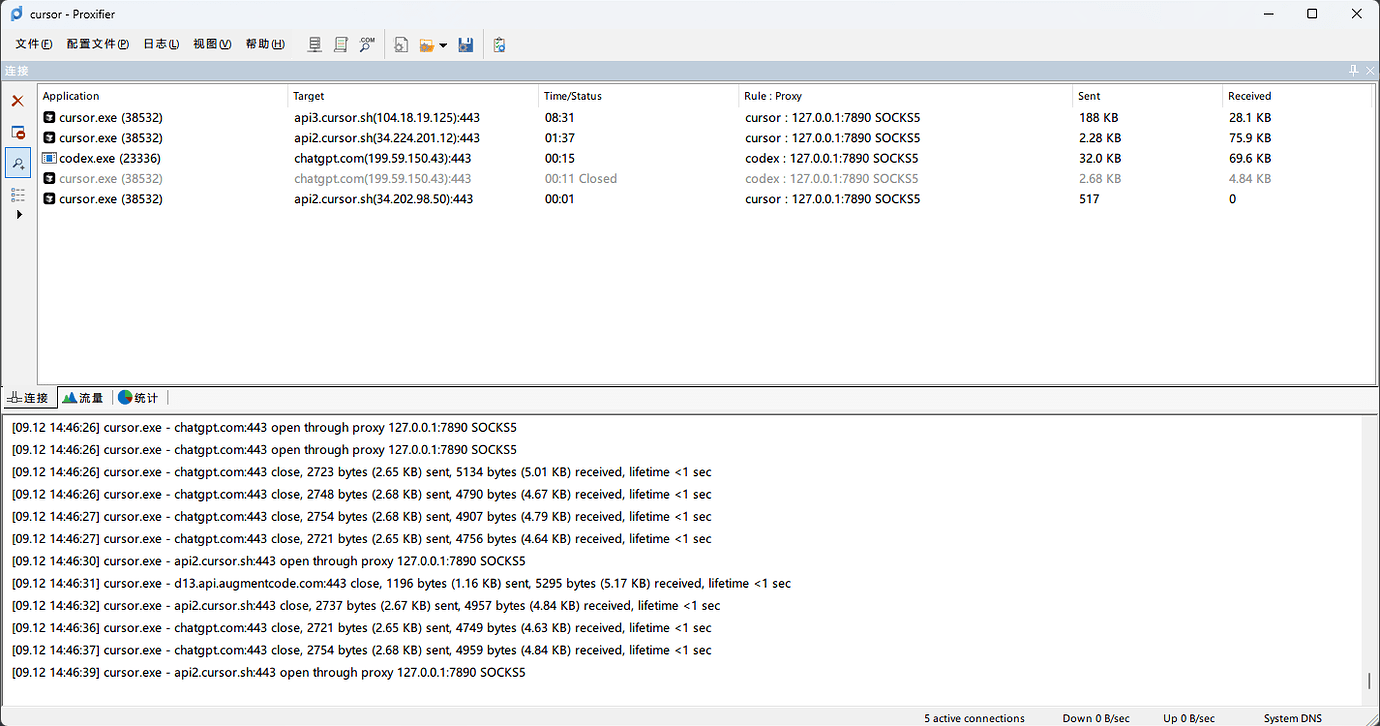Click the clipboard checker toolbar icon
This screenshot has width=1380, height=726.
[499, 44]
